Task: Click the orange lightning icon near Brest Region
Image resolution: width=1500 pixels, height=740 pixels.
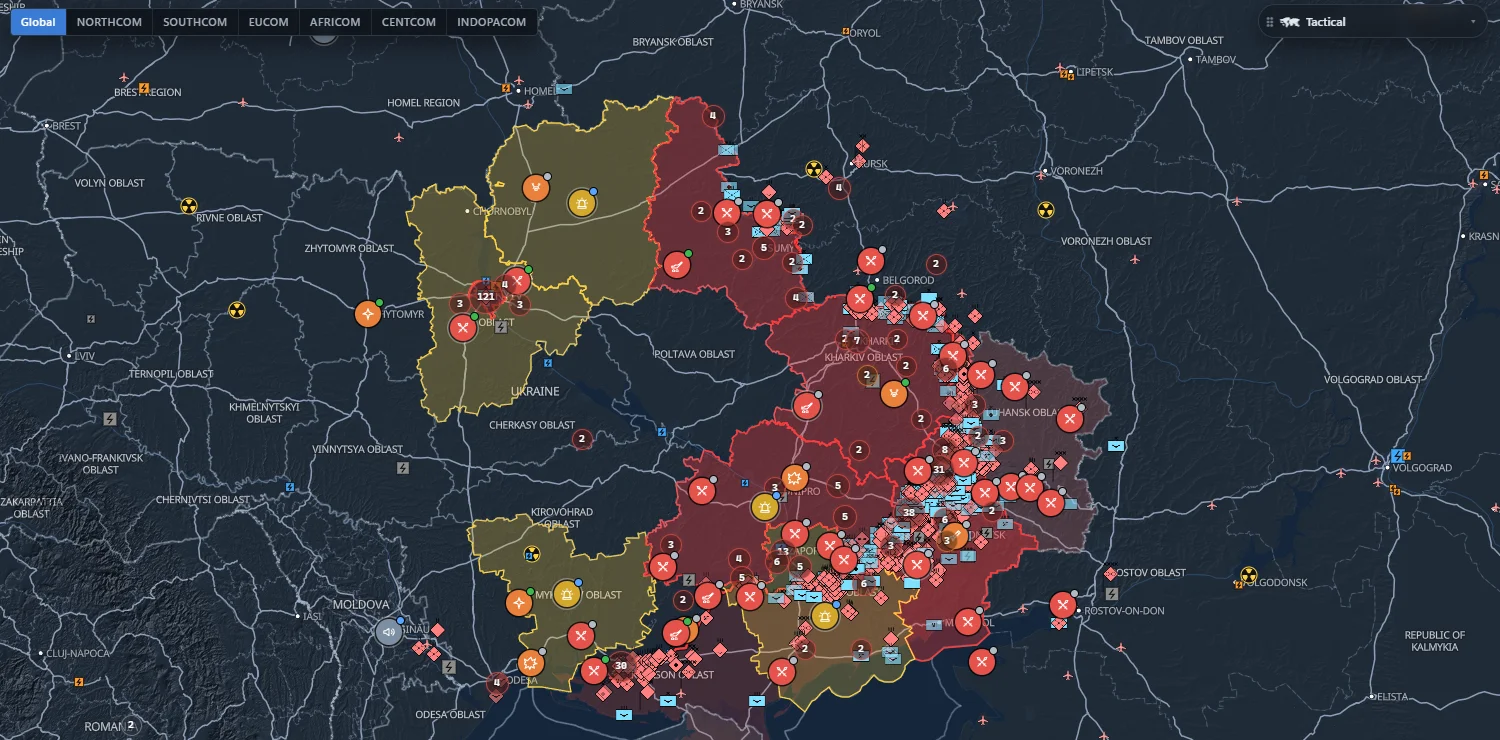Action: click(x=144, y=88)
